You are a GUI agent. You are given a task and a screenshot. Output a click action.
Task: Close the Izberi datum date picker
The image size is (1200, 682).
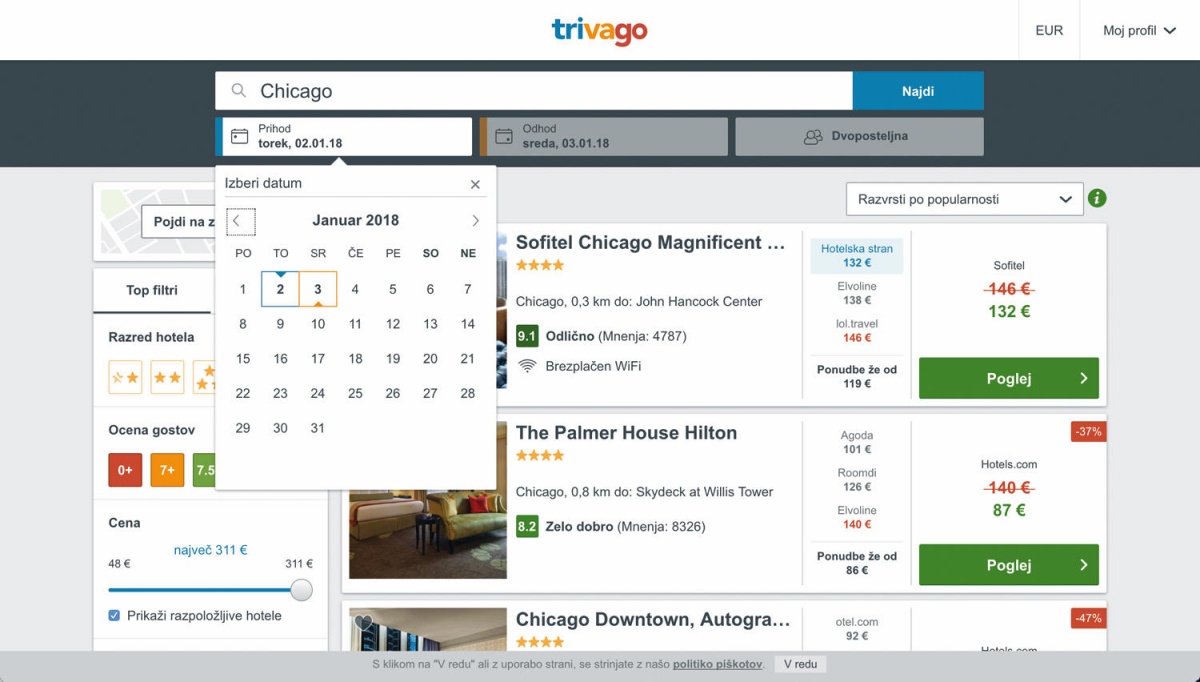click(475, 184)
